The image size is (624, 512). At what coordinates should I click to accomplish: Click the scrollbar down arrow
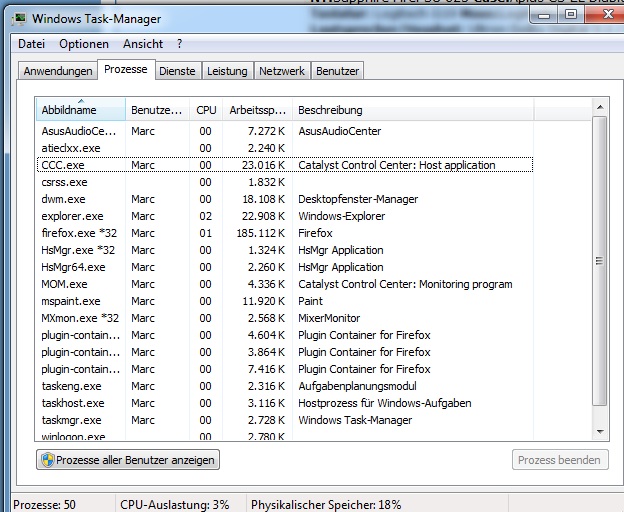tap(600, 432)
